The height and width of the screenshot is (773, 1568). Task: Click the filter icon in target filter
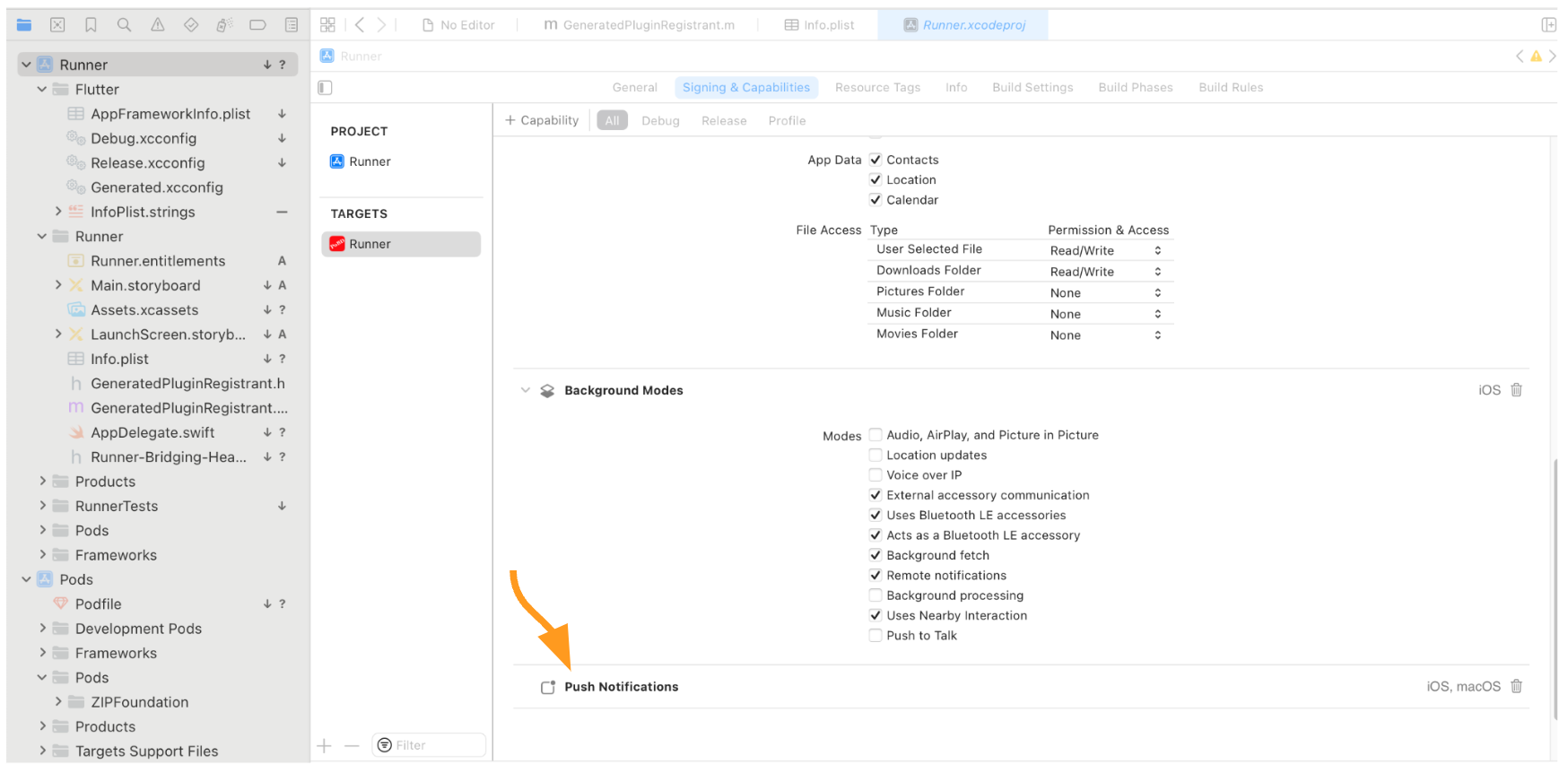click(384, 745)
